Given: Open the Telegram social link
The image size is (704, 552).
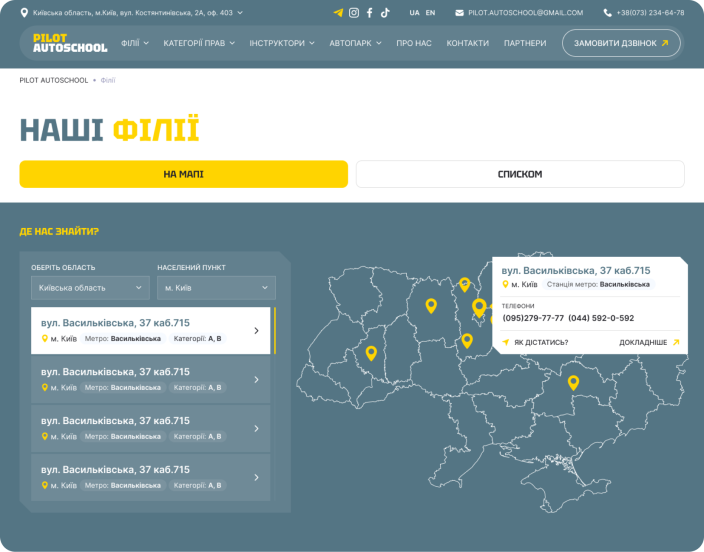Looking at the screenshot, I should [x=338, y=13].
